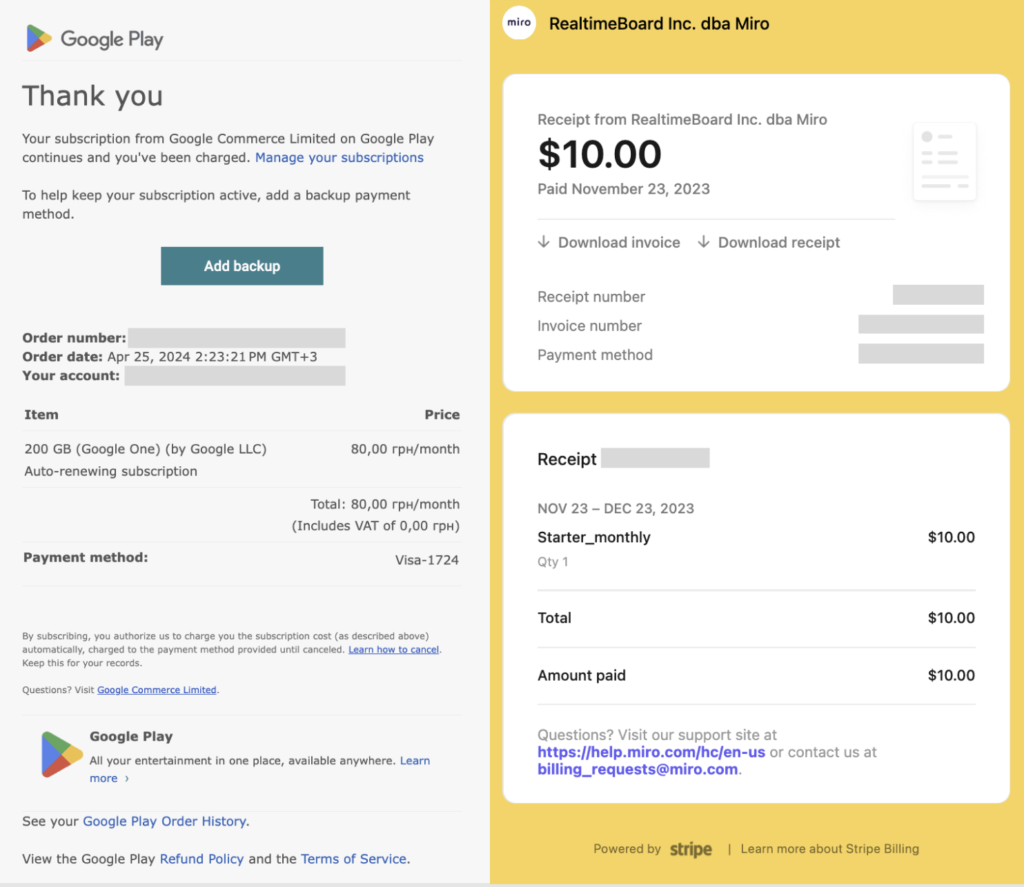
Task: Click the Miro circular logo in the header
Action: click(x=518, y=22)
